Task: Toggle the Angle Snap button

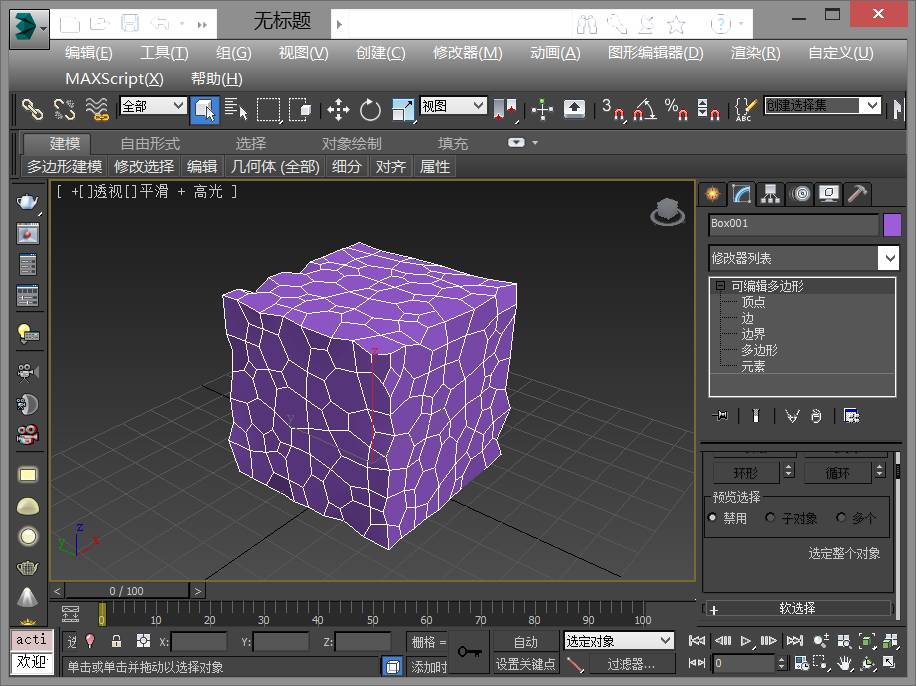Action: [x=644, y=109]
